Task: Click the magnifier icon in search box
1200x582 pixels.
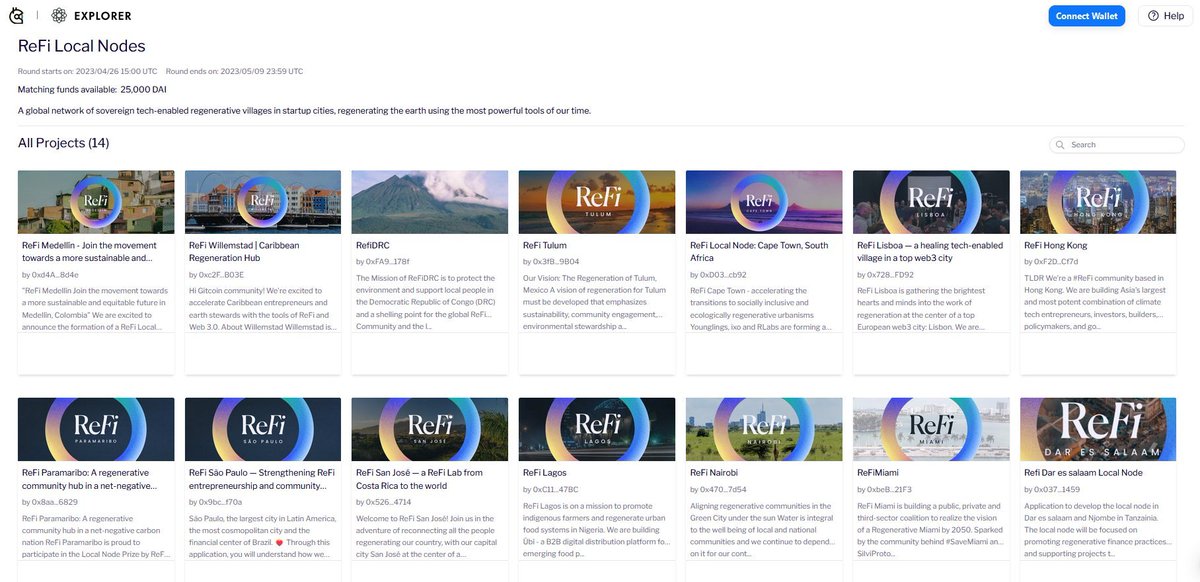Action: 1060,145
